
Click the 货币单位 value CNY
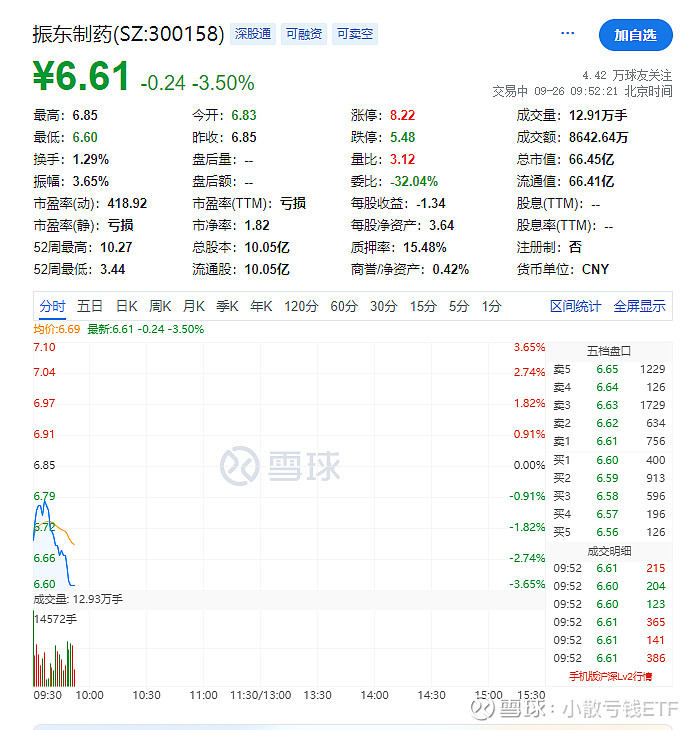[595, 269]
